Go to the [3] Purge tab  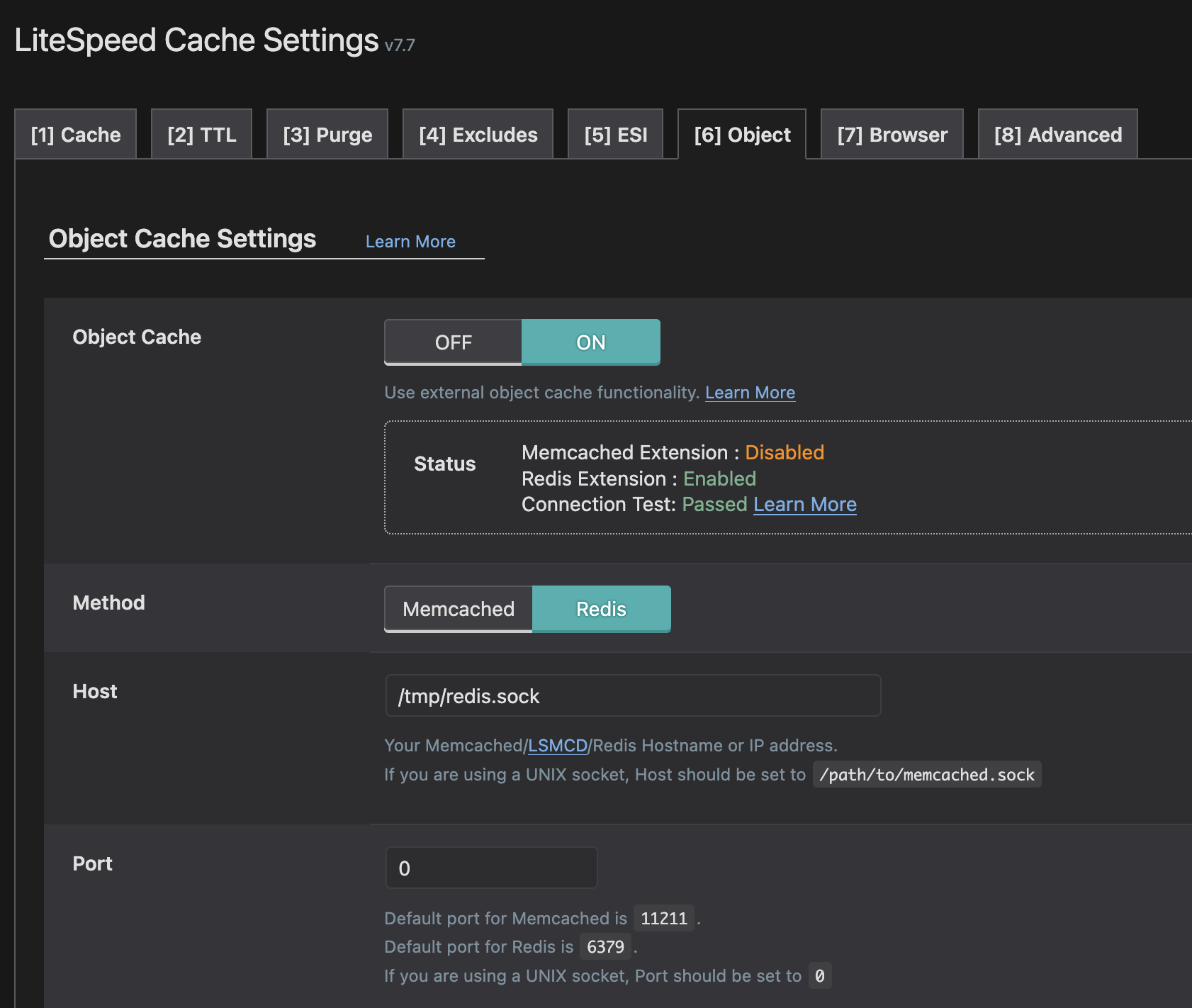[327, 135]
